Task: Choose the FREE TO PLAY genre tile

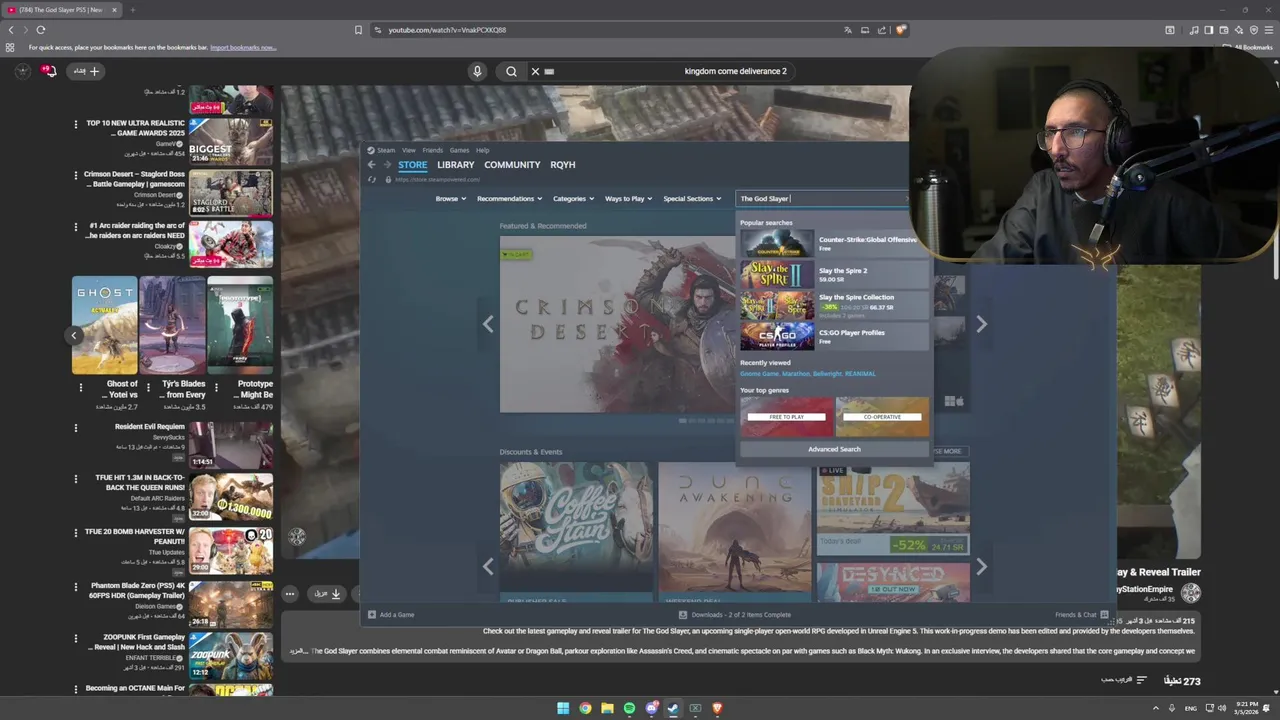Action: point(786,416)
